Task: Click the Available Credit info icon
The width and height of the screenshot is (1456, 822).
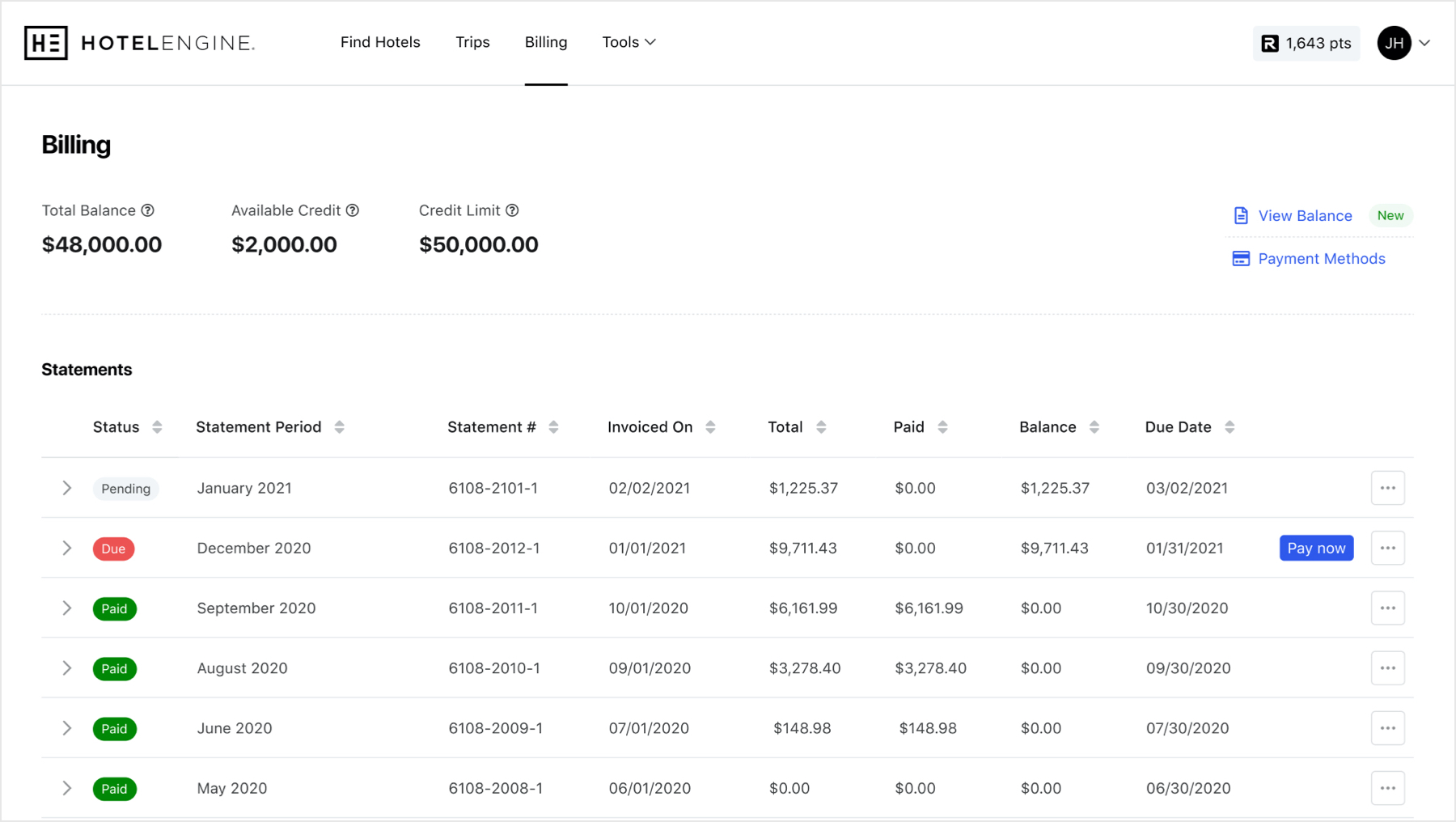Action: [353, 210]
